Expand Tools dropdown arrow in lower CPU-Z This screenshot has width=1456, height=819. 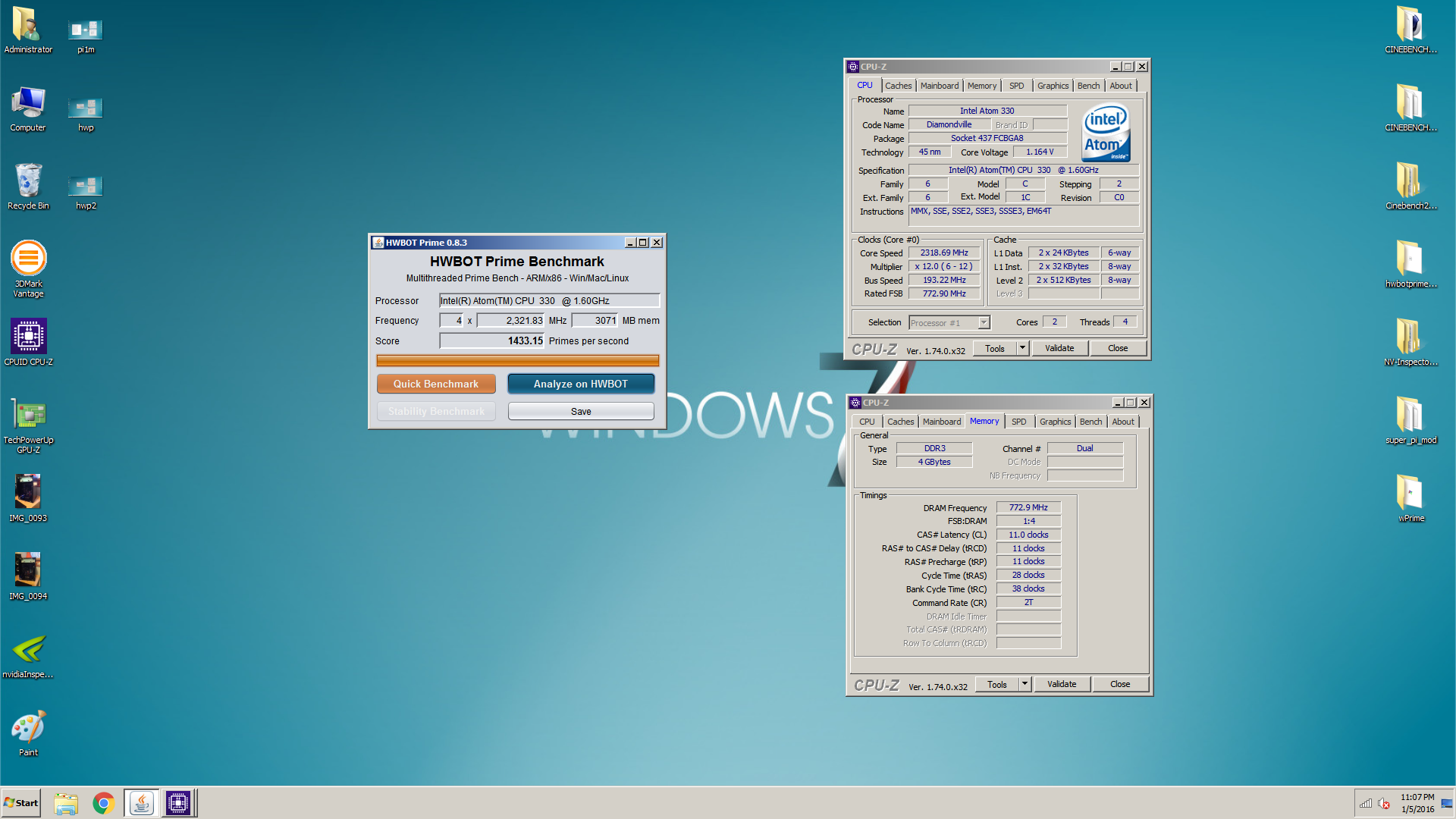tap(1025, 684)
